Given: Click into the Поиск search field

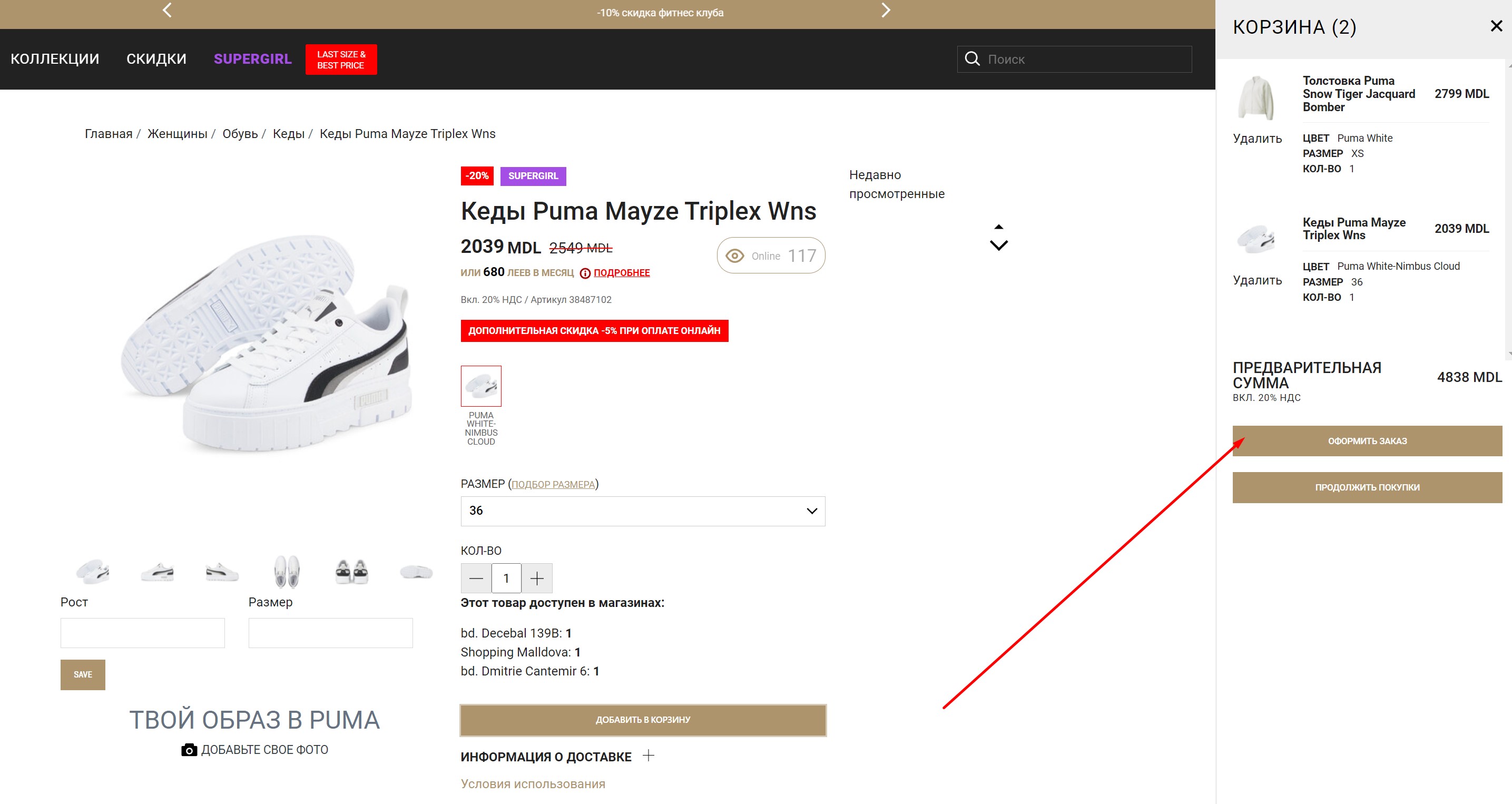Looking at the screenshot, I should (1074, 60).
